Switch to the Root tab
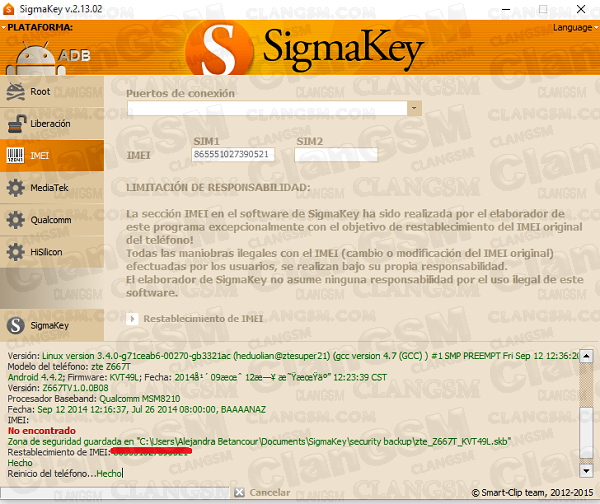Viewport: 600px width, 504px height. tap(52, 91)
